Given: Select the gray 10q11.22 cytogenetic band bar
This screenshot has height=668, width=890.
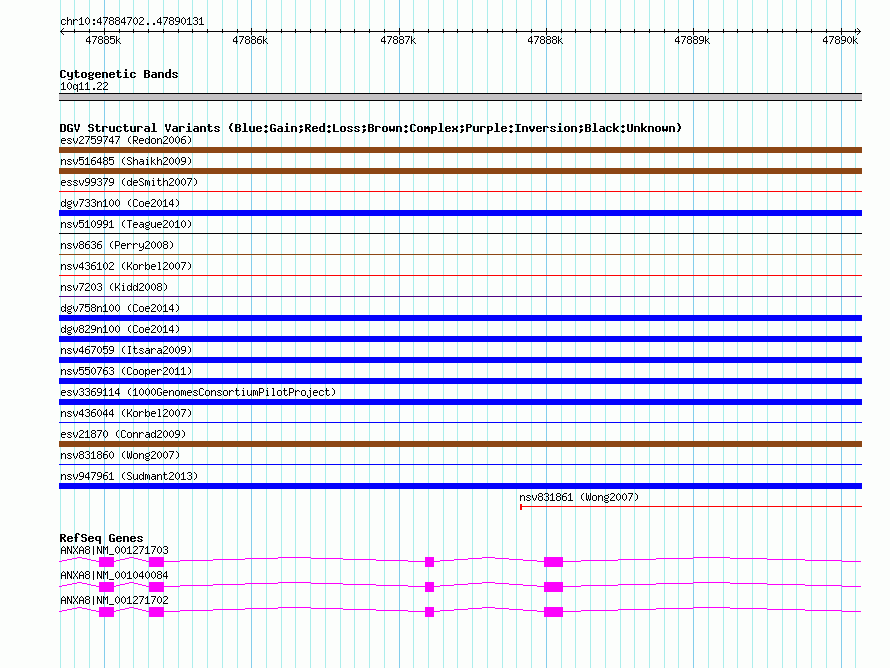Looking at the screenshot, I should (x=460, y=97).
